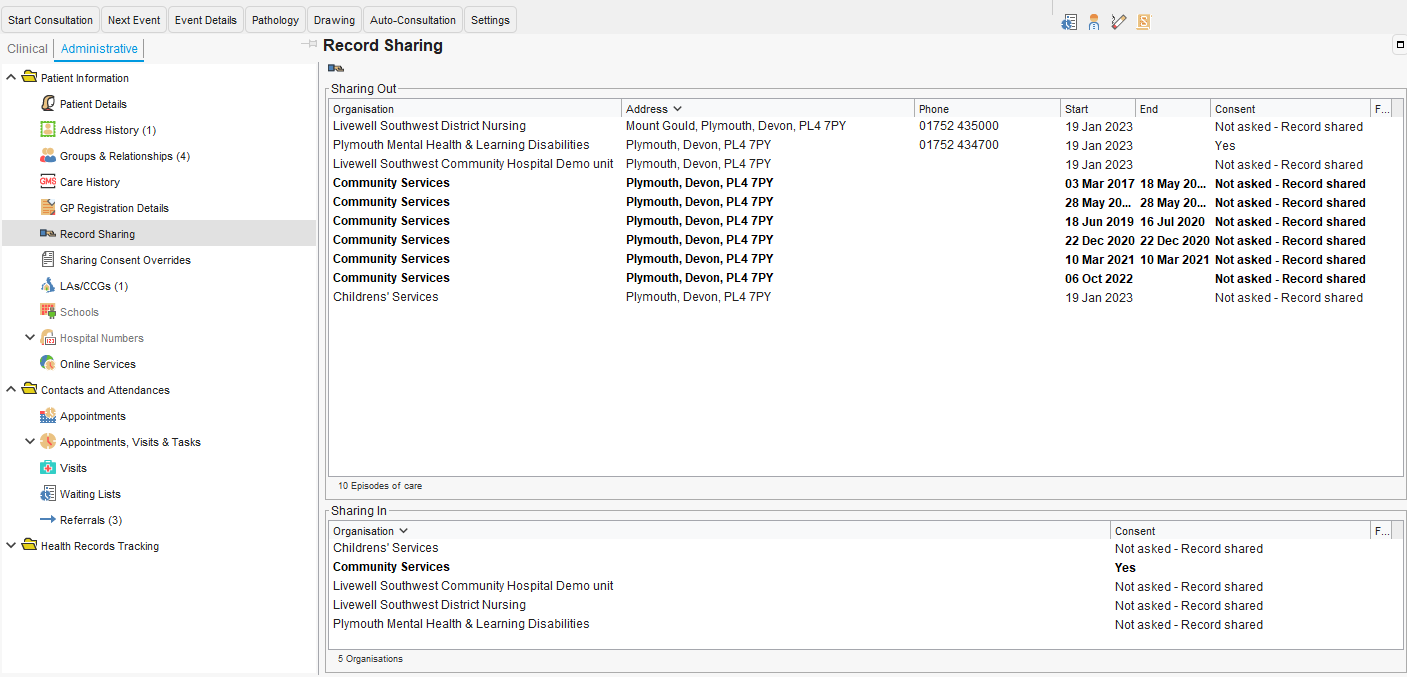Switch to the Clinical tab
The image size is (1407, 677).
coord(27,49)
